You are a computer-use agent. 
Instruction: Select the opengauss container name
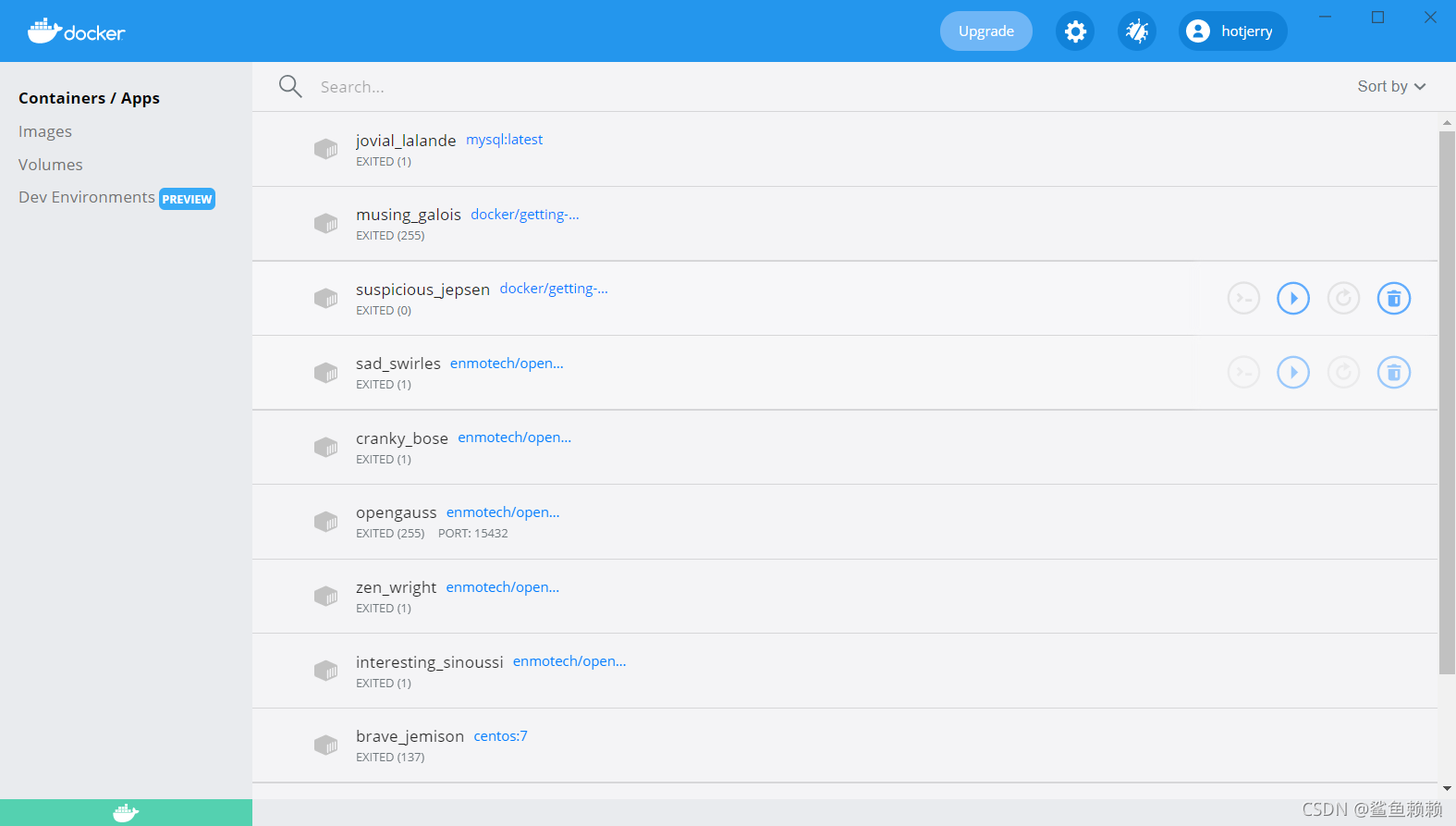(x=396, y=512)
